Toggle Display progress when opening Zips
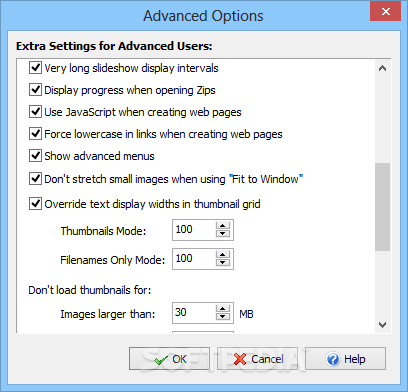Viewport: 408px width, 392px height. 35,90
